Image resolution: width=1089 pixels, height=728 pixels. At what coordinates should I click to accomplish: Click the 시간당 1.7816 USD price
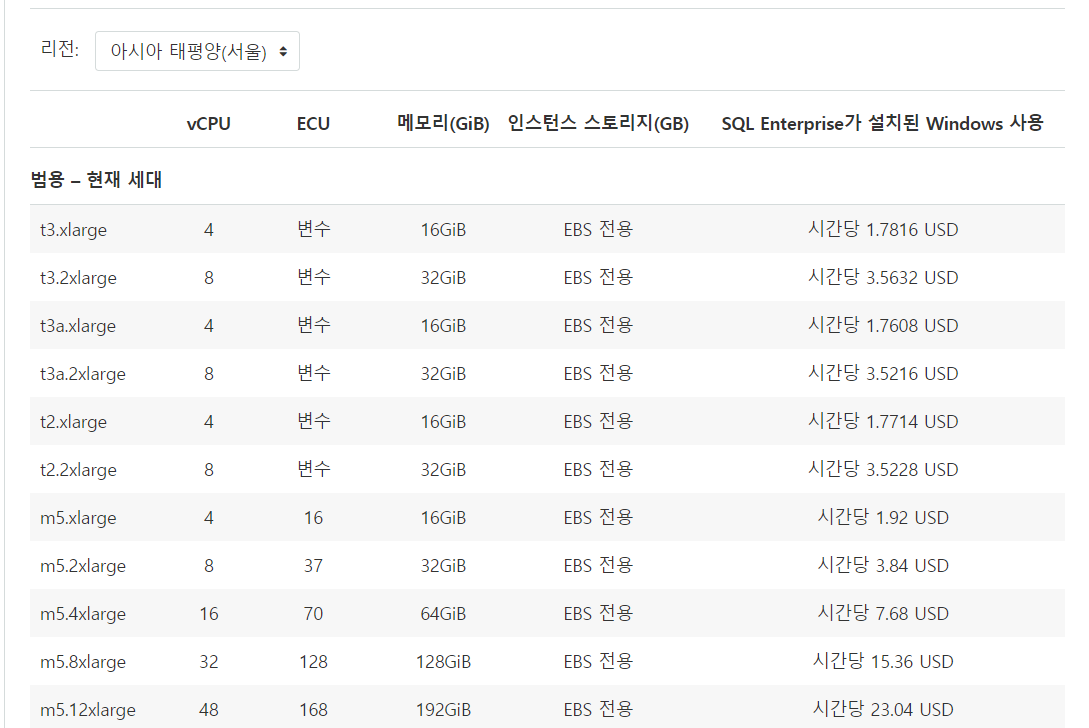pyautogui.click(x=883, y=230)
